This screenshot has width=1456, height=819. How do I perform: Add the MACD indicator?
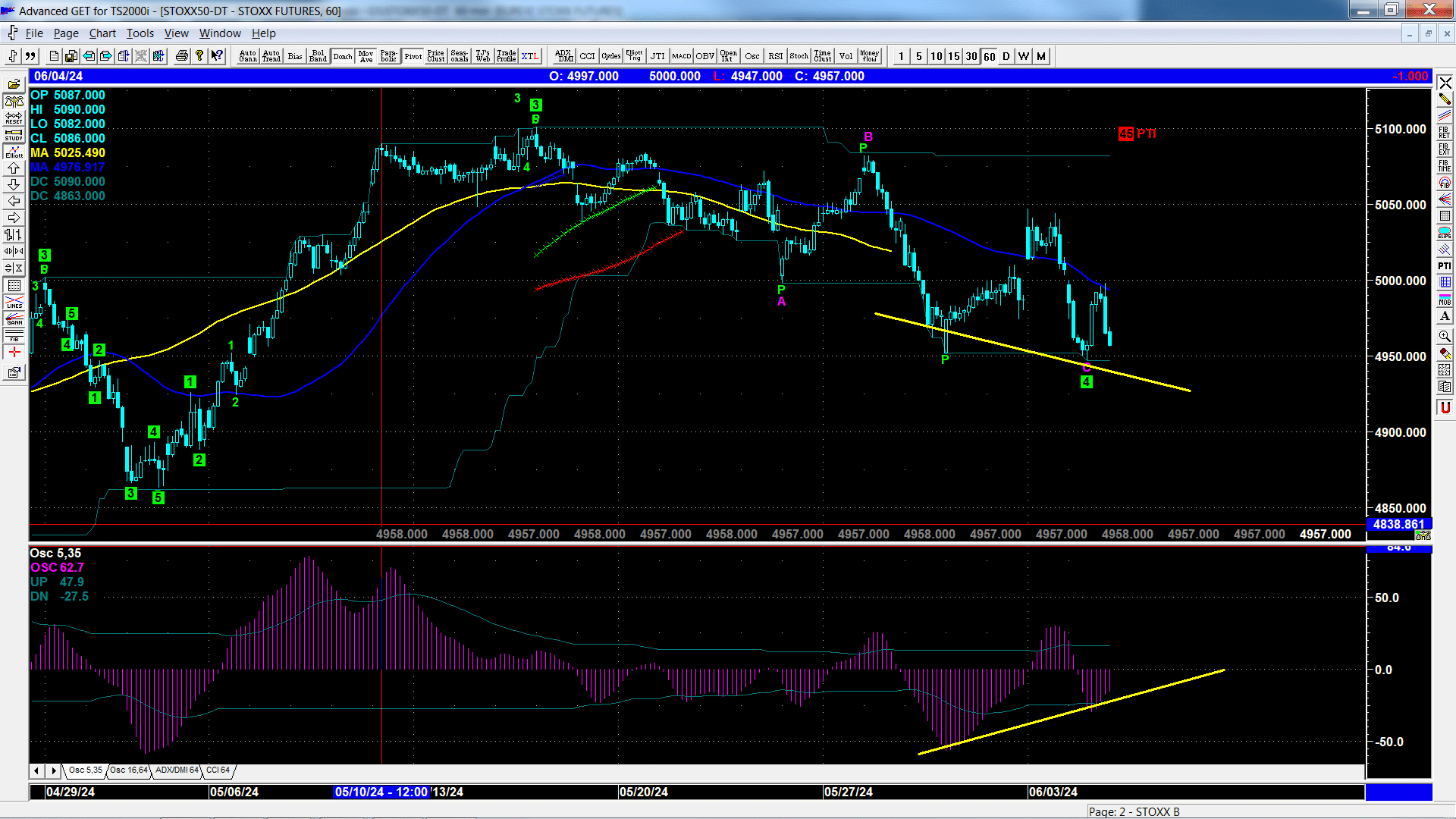click(682, 56)
